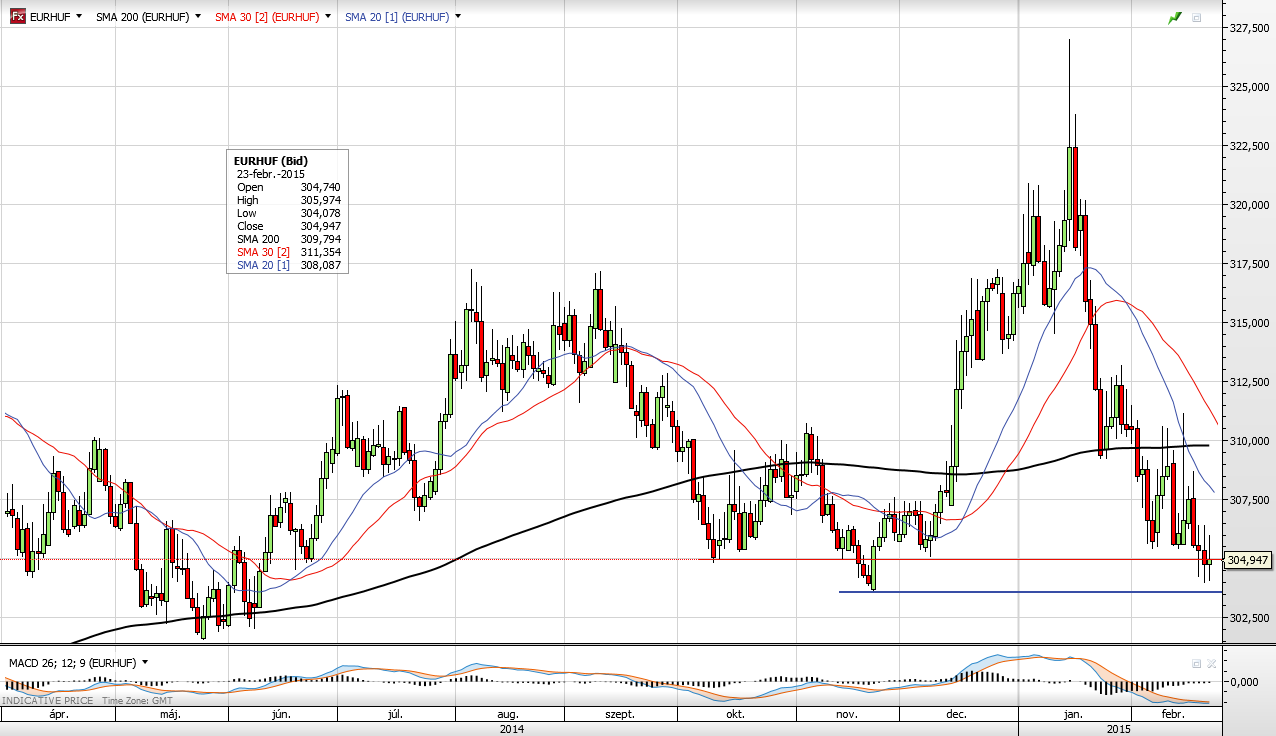
Task: Click the 'jan.' month on time axis
Action: (1074, 715)
